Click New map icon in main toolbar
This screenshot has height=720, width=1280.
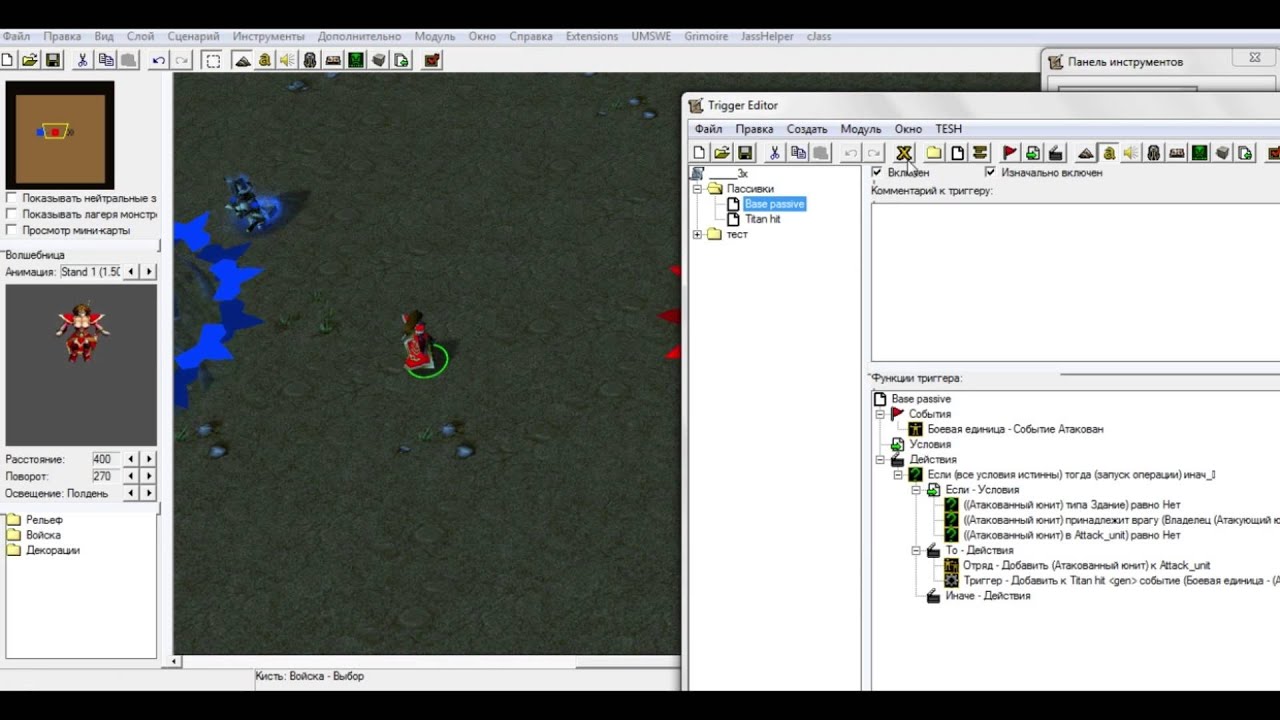pyautogui.click(x=8, y=60)
